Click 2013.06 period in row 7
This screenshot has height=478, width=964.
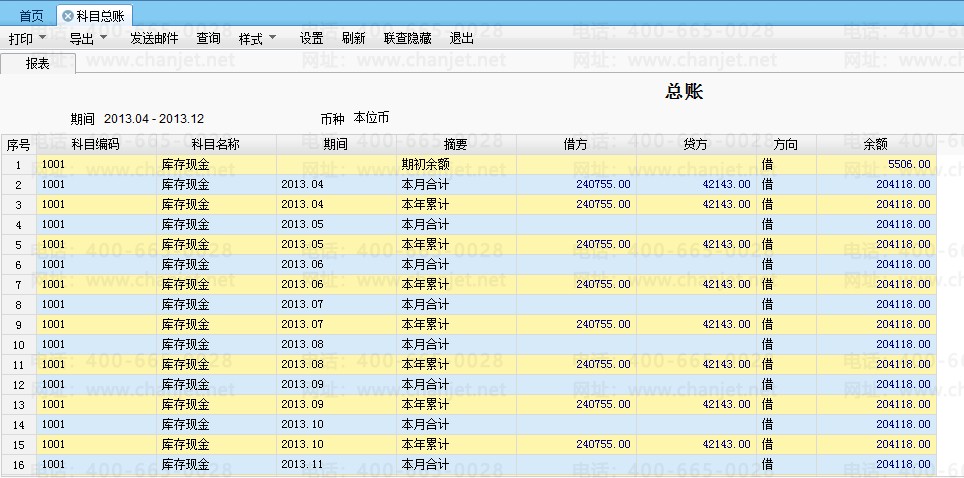coord(336,284)
